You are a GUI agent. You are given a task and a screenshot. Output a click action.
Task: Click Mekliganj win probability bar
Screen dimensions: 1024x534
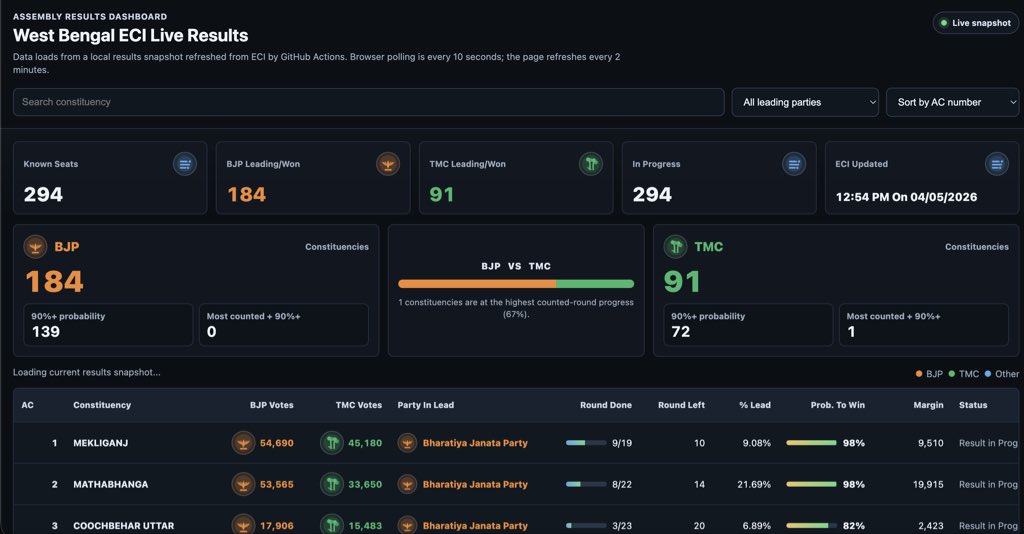click(811, 443)
